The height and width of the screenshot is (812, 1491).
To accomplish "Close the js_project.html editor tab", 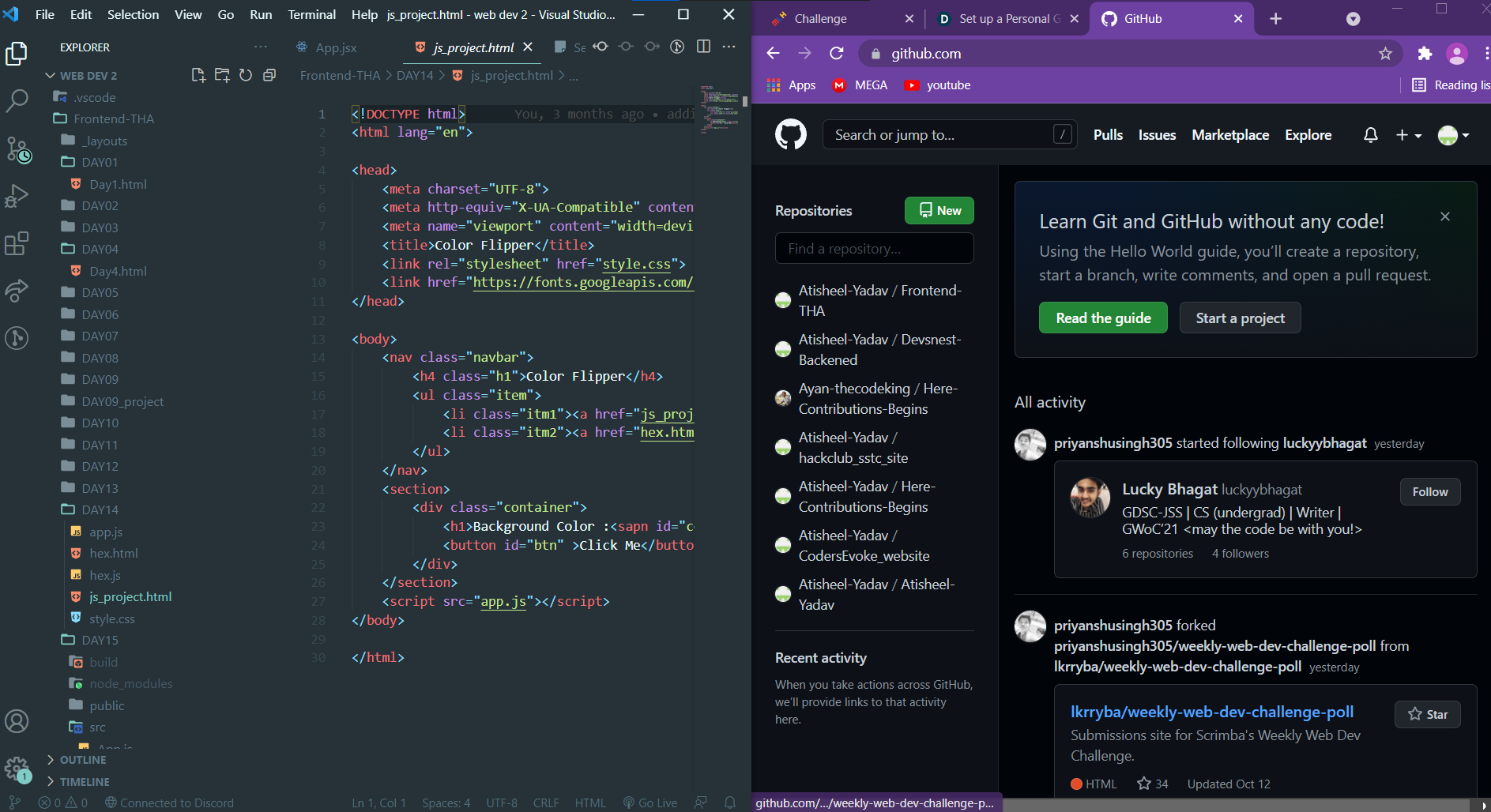I will (528, 47).
